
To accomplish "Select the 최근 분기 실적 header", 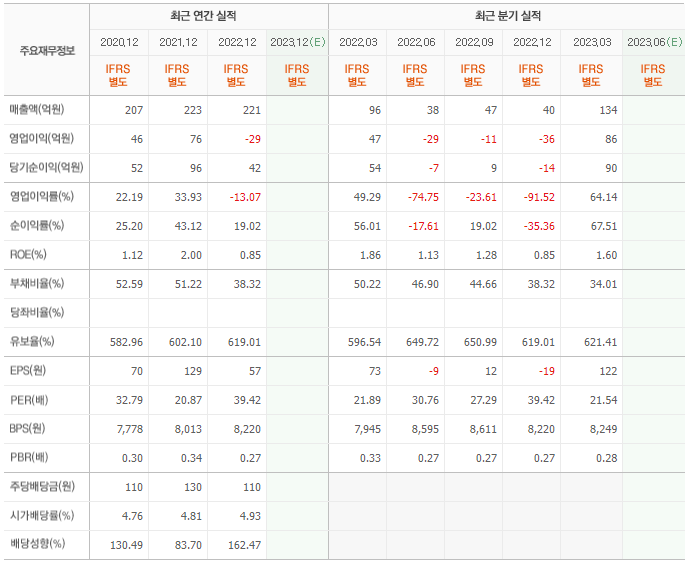I will point(508,16).
